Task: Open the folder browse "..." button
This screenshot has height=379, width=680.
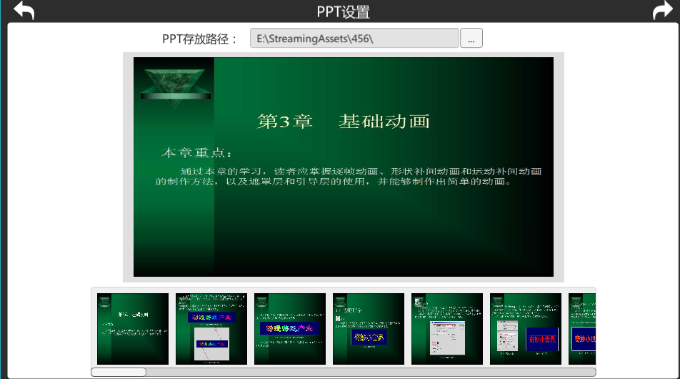Action: [x=471, y=38]
